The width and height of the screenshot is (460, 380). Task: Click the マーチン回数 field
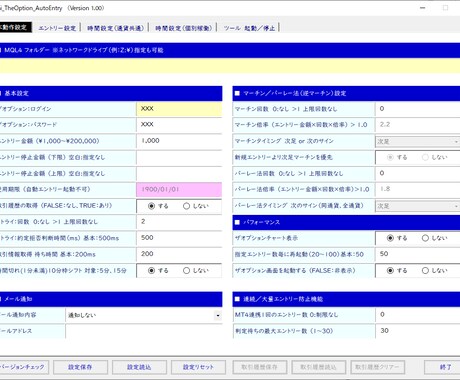418,109
